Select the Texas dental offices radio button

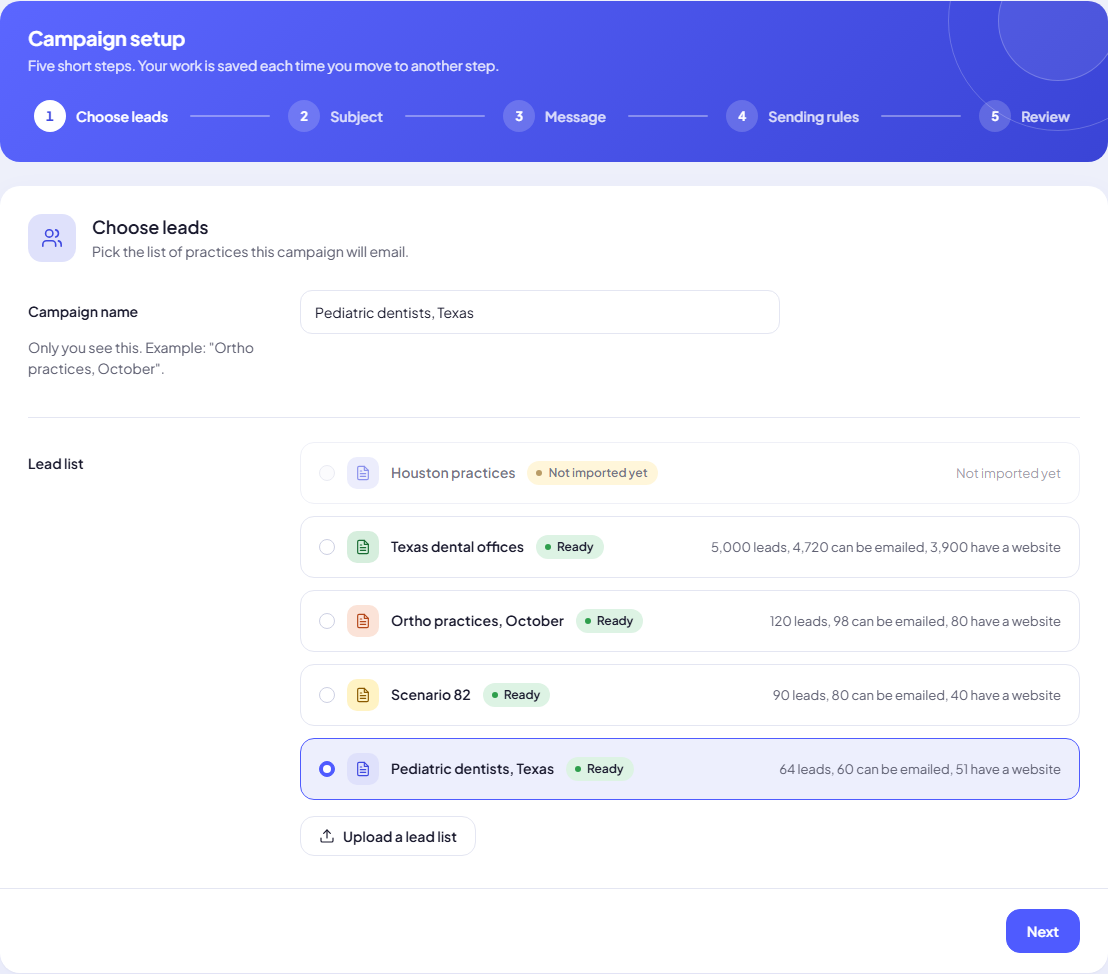pyautogui.click(x=326, y=547)
